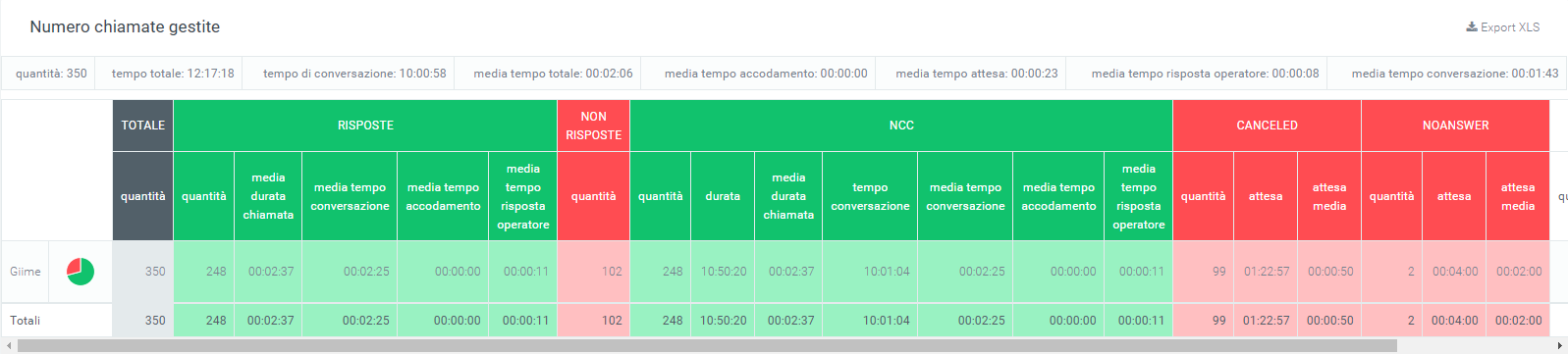Click the NOANSWER column group header
This screenshot has height=354, width=1568.
click(1455, 126)
